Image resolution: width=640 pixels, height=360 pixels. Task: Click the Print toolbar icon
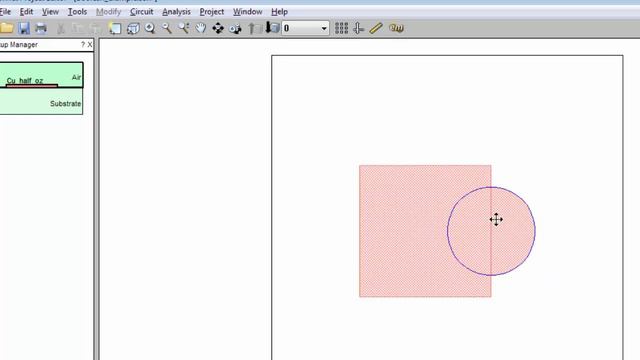(41, 28)
